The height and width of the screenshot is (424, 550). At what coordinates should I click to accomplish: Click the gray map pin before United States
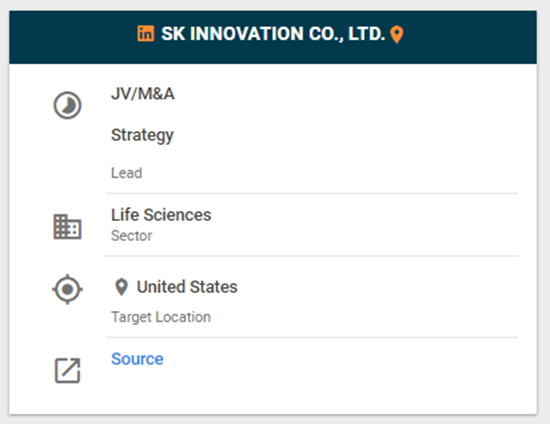coord(121,287)
